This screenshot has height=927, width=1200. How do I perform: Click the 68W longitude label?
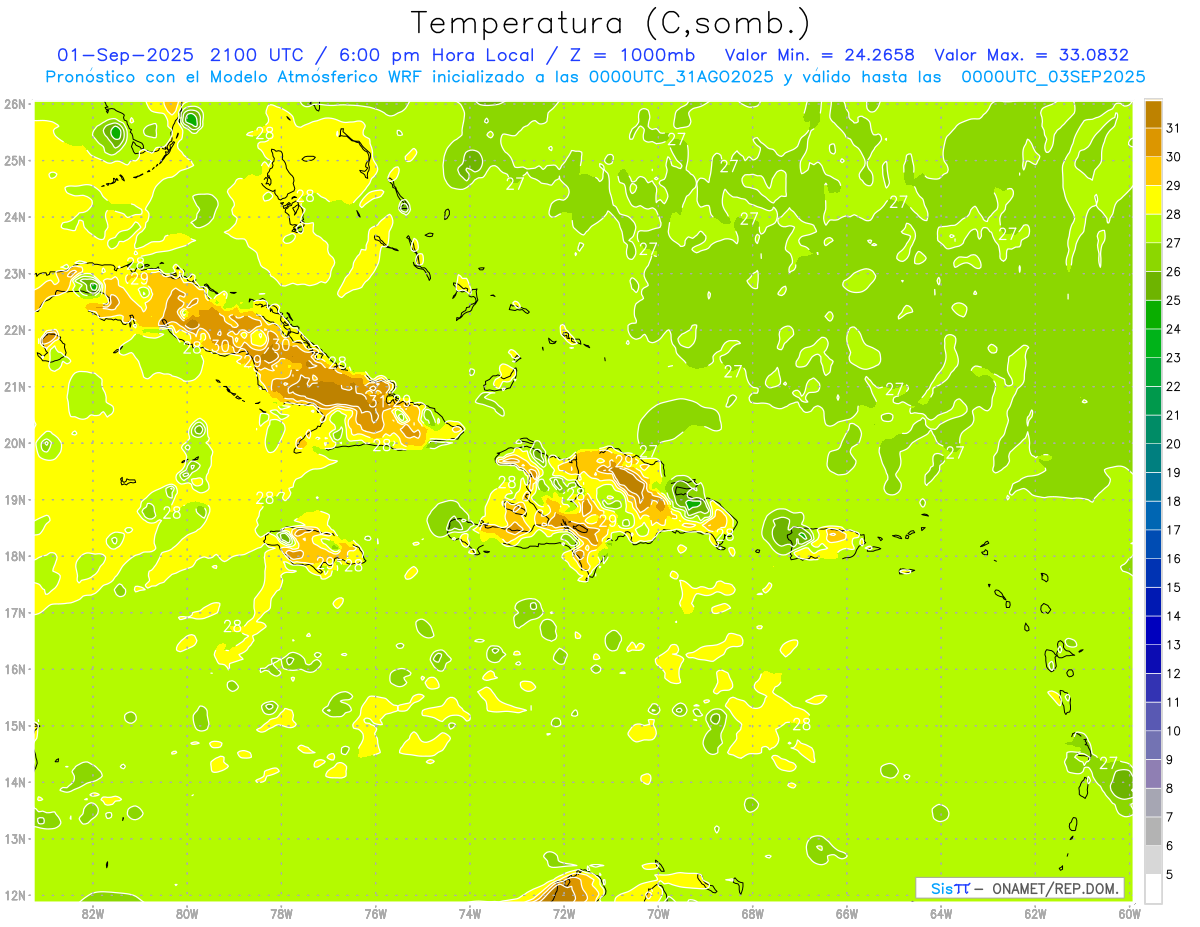pyautogui.click(x=753, y=913)
